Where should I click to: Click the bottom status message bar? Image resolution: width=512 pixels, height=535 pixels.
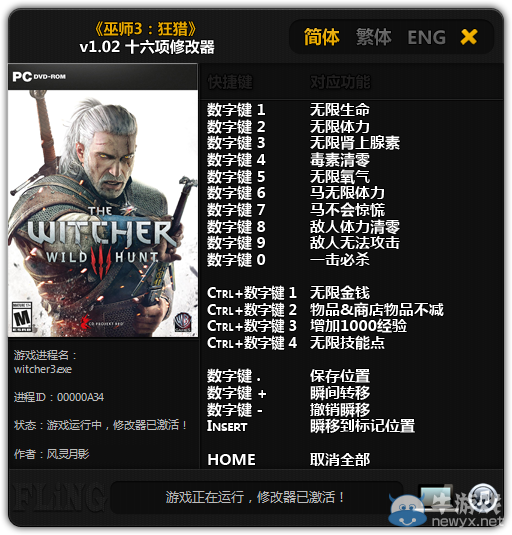256,497
